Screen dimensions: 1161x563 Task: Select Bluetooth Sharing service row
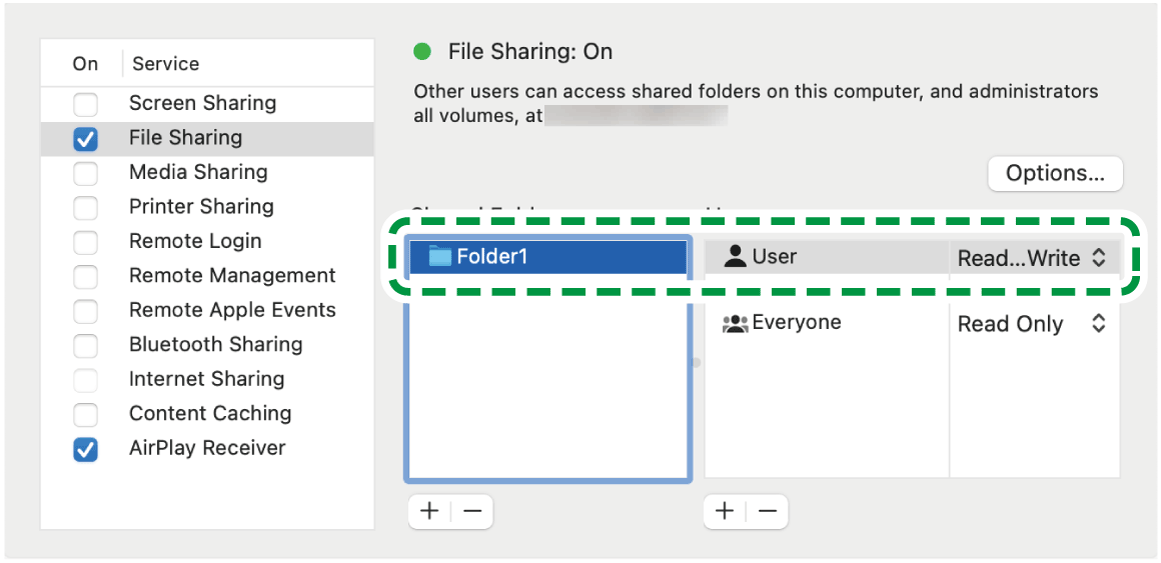tap(215, 345)
